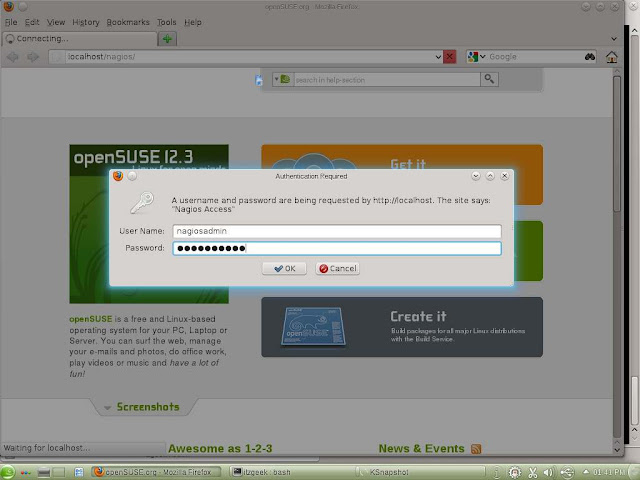Select the Connecting... tab
Image resolution: width=640 pixels, height=480 pixels.
(x=80, y=38)
